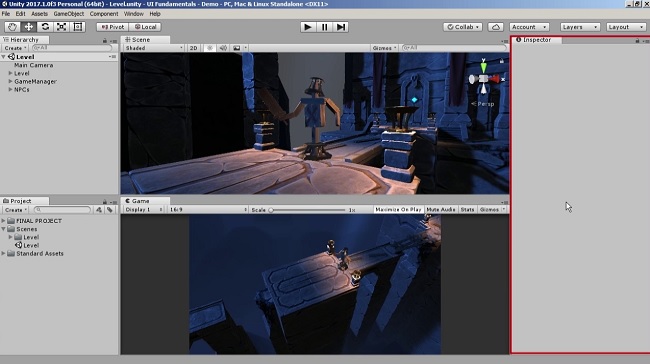650x364 pixels.
Task: Click the Step frame button
Action: tap(340, 27)
